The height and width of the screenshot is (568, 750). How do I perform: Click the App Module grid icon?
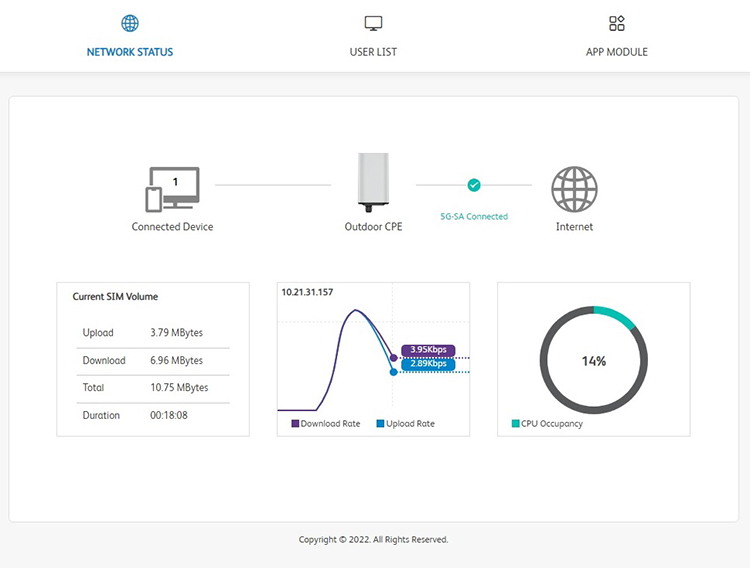[616, 23]
